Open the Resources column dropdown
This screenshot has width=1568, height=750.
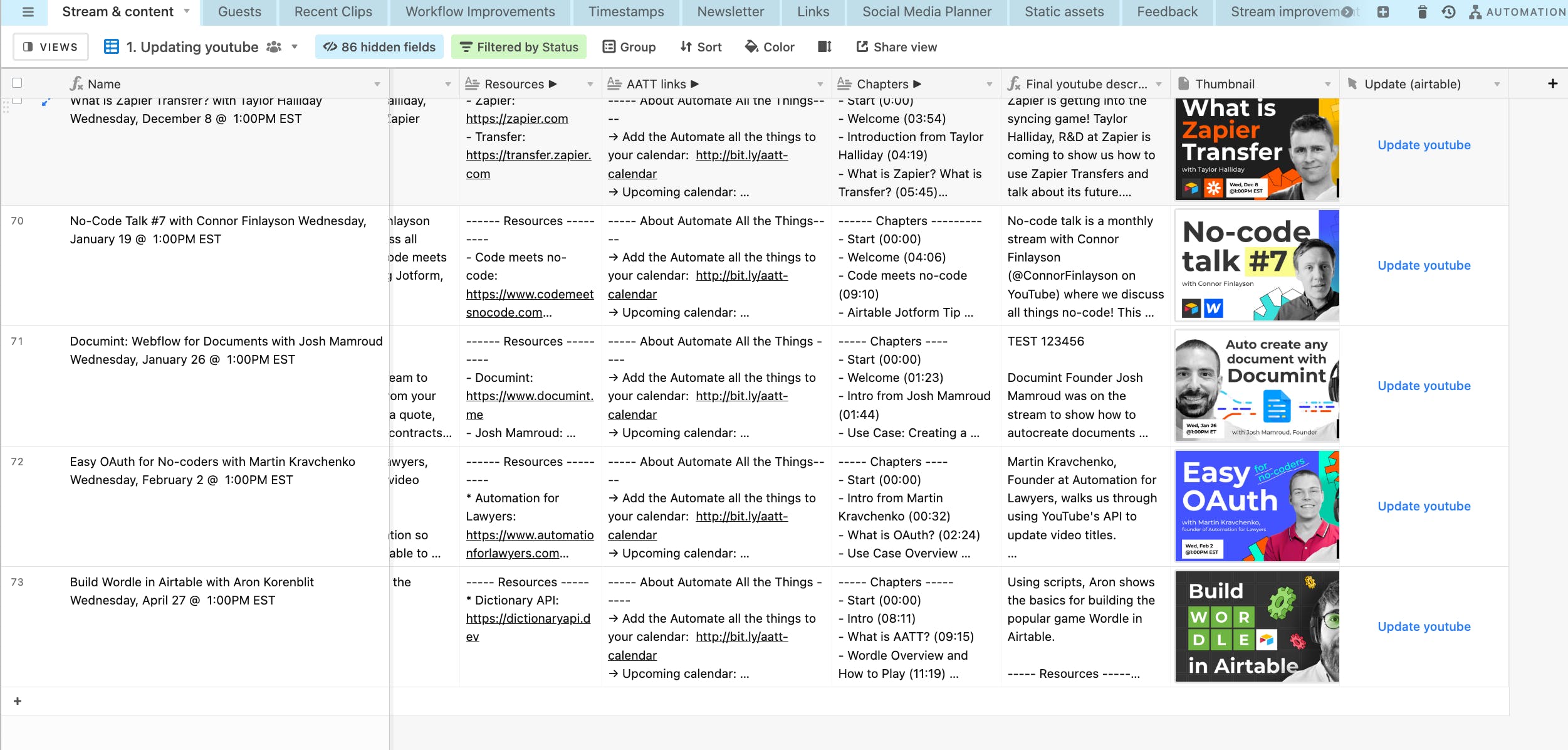[590, 84]
